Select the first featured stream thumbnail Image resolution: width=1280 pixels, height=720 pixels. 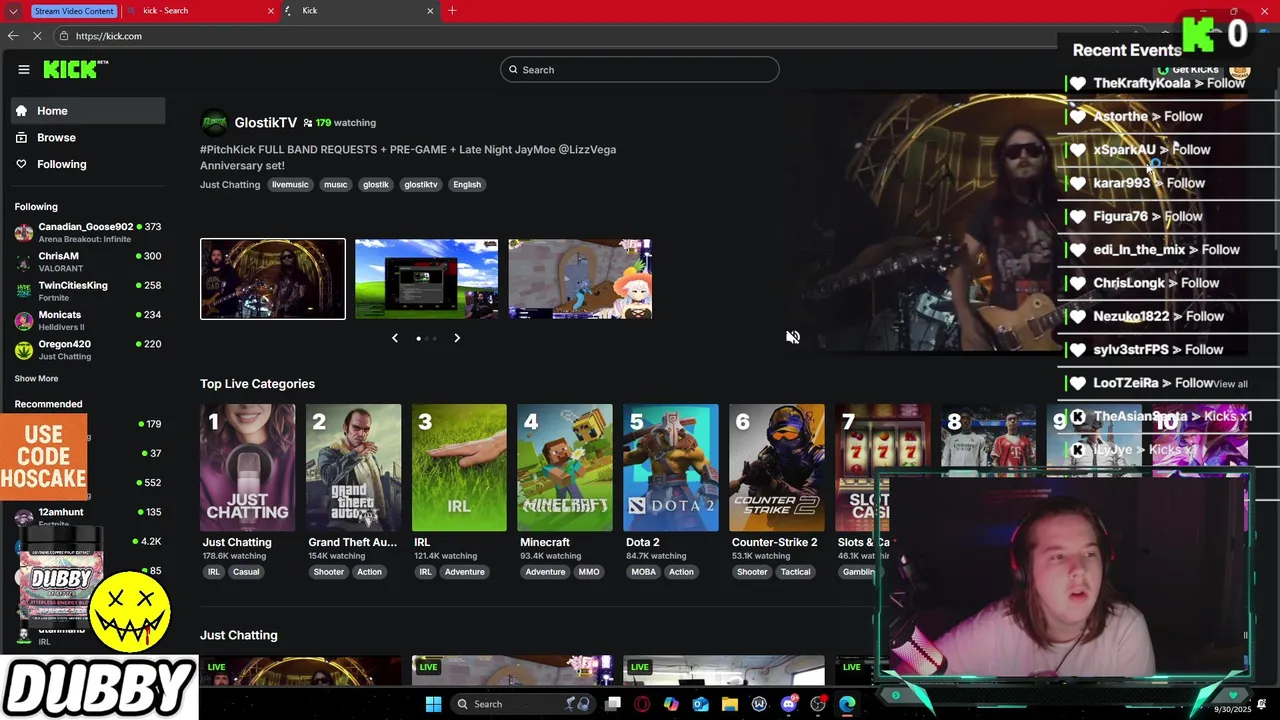(x=273, y=279)
